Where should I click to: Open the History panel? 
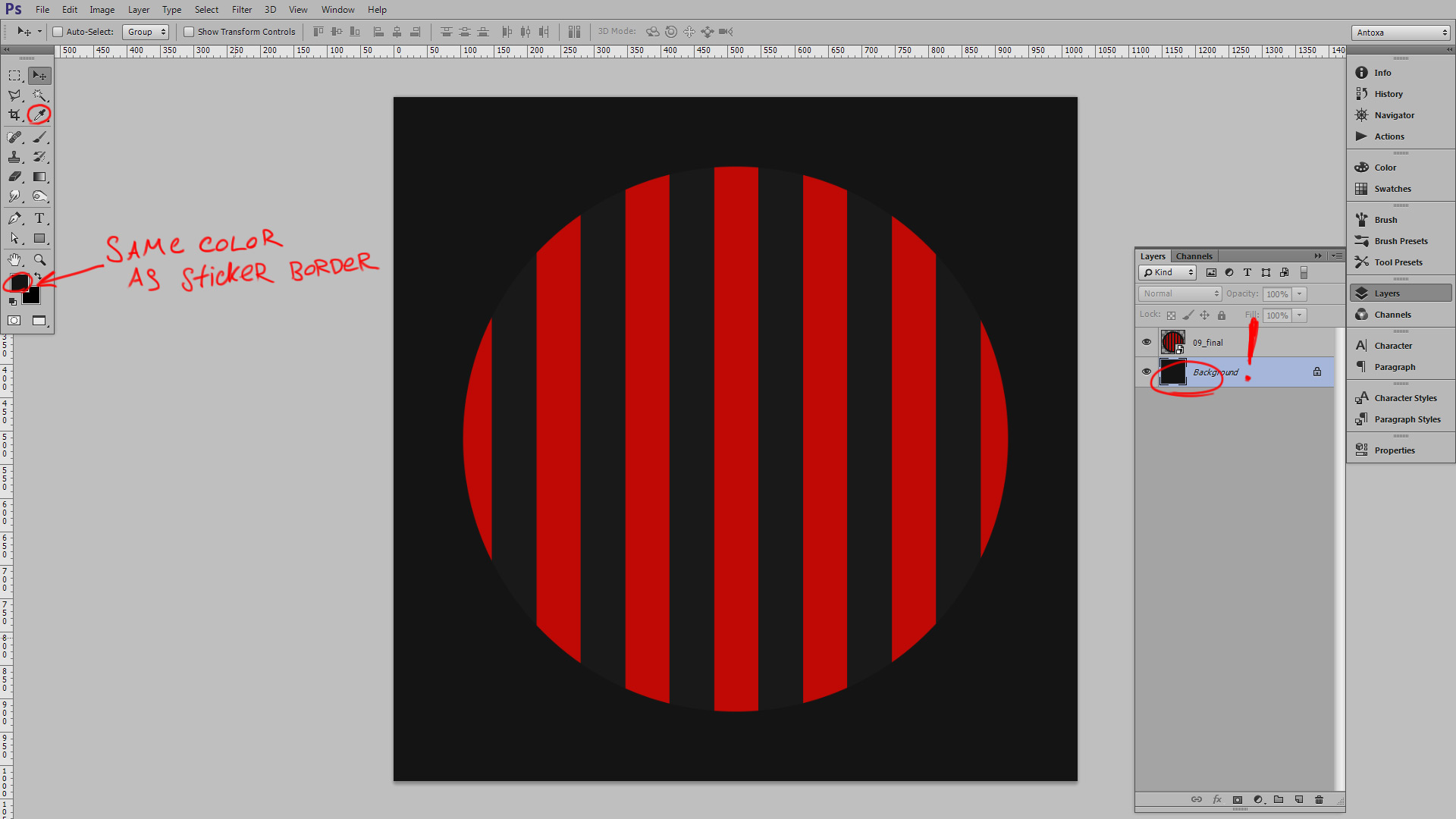1388,94
